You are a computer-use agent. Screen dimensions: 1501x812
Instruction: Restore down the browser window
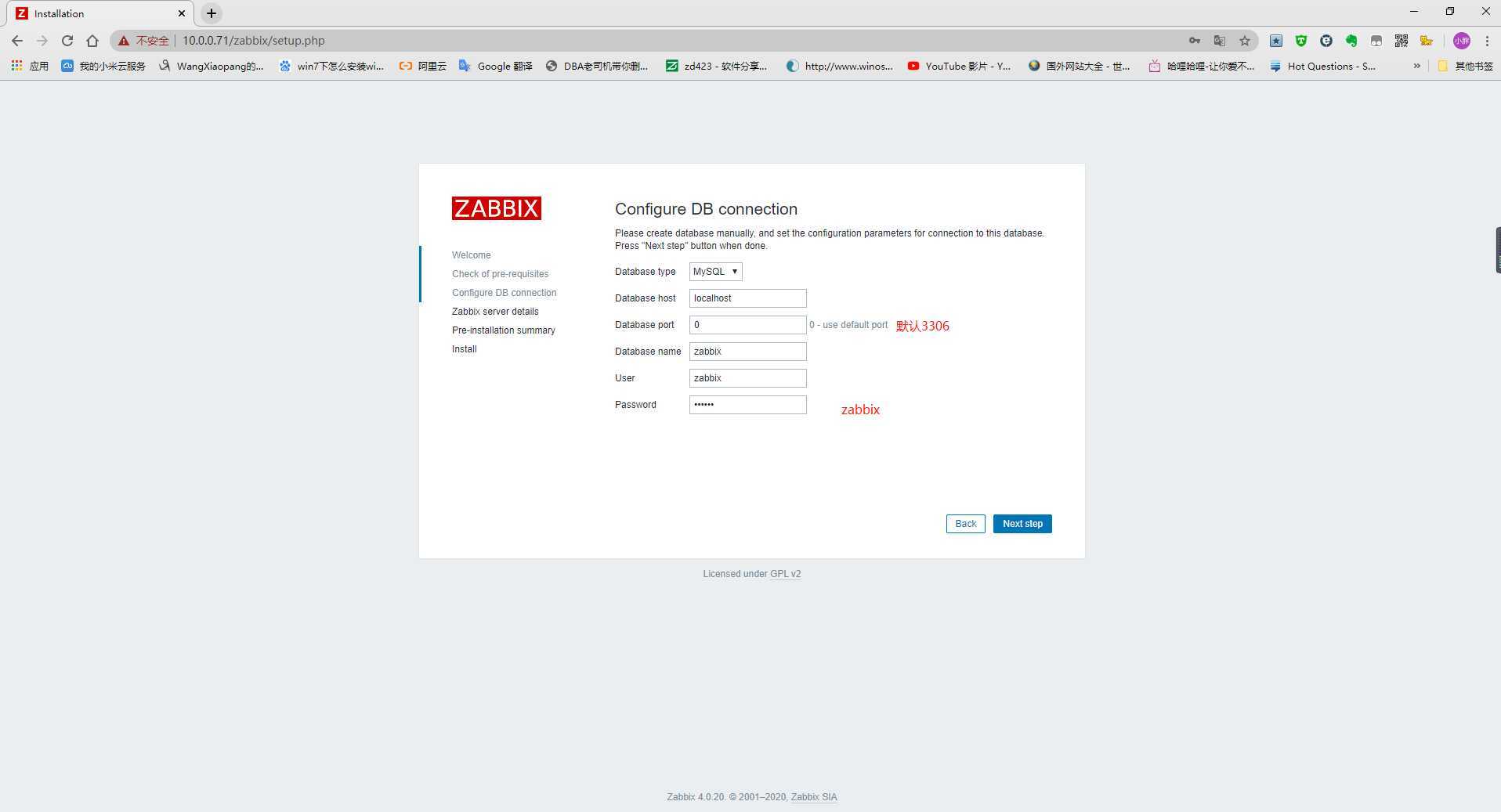[x=1450, y=12]
